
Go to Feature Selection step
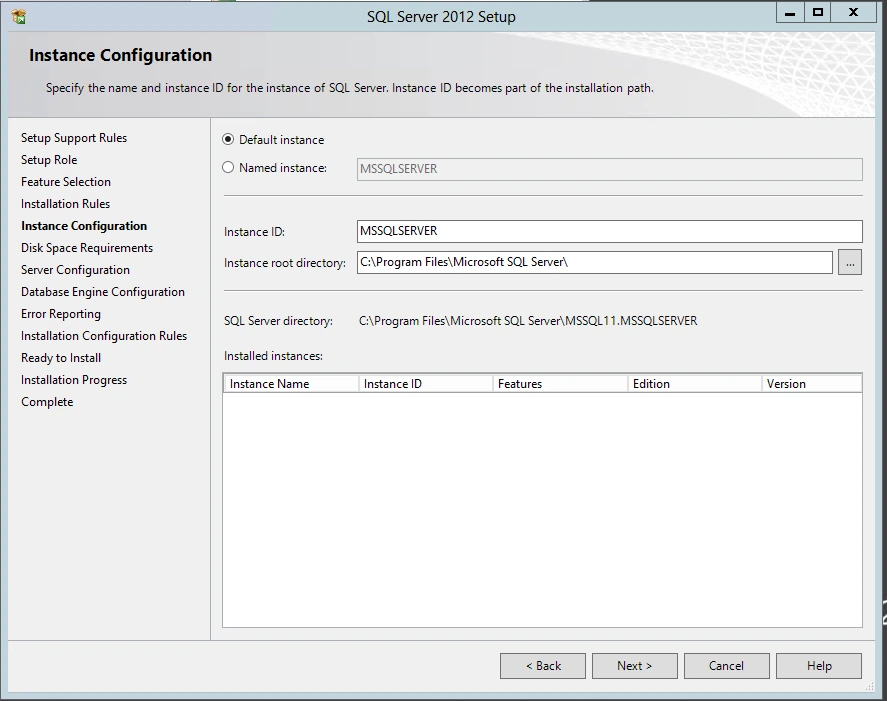[x=66, y=182]
